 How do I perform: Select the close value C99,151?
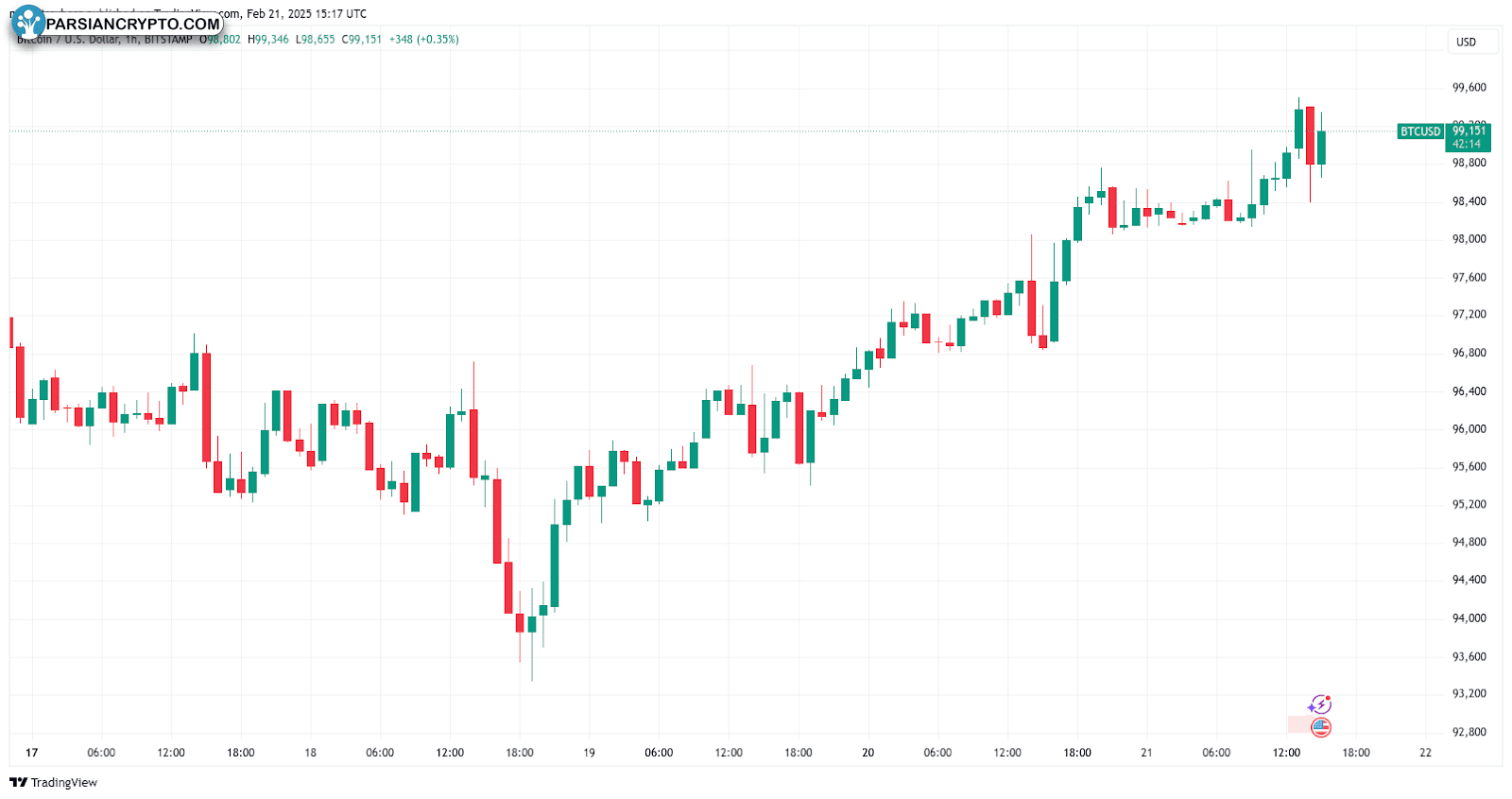tap(362, 40)
